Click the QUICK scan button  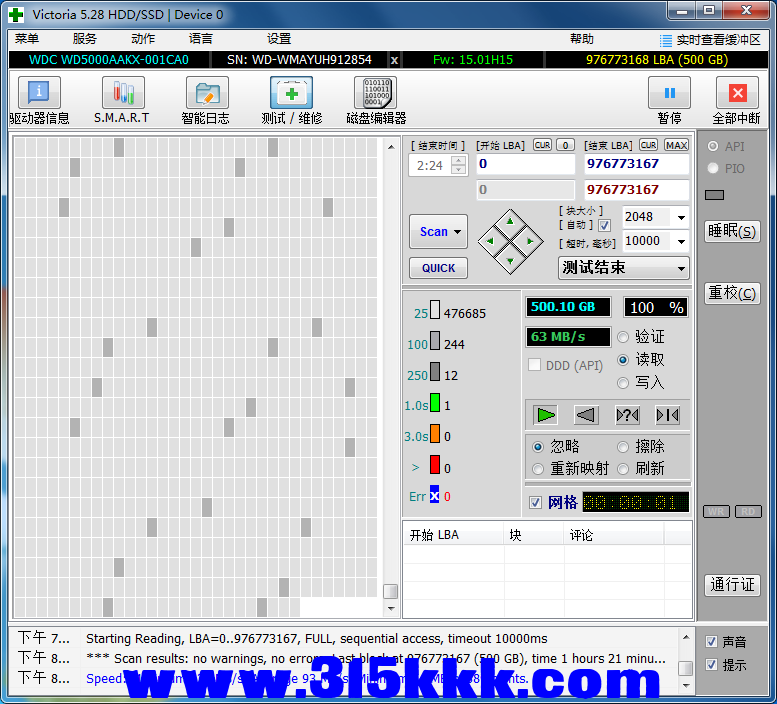click(x=438, y=268)
